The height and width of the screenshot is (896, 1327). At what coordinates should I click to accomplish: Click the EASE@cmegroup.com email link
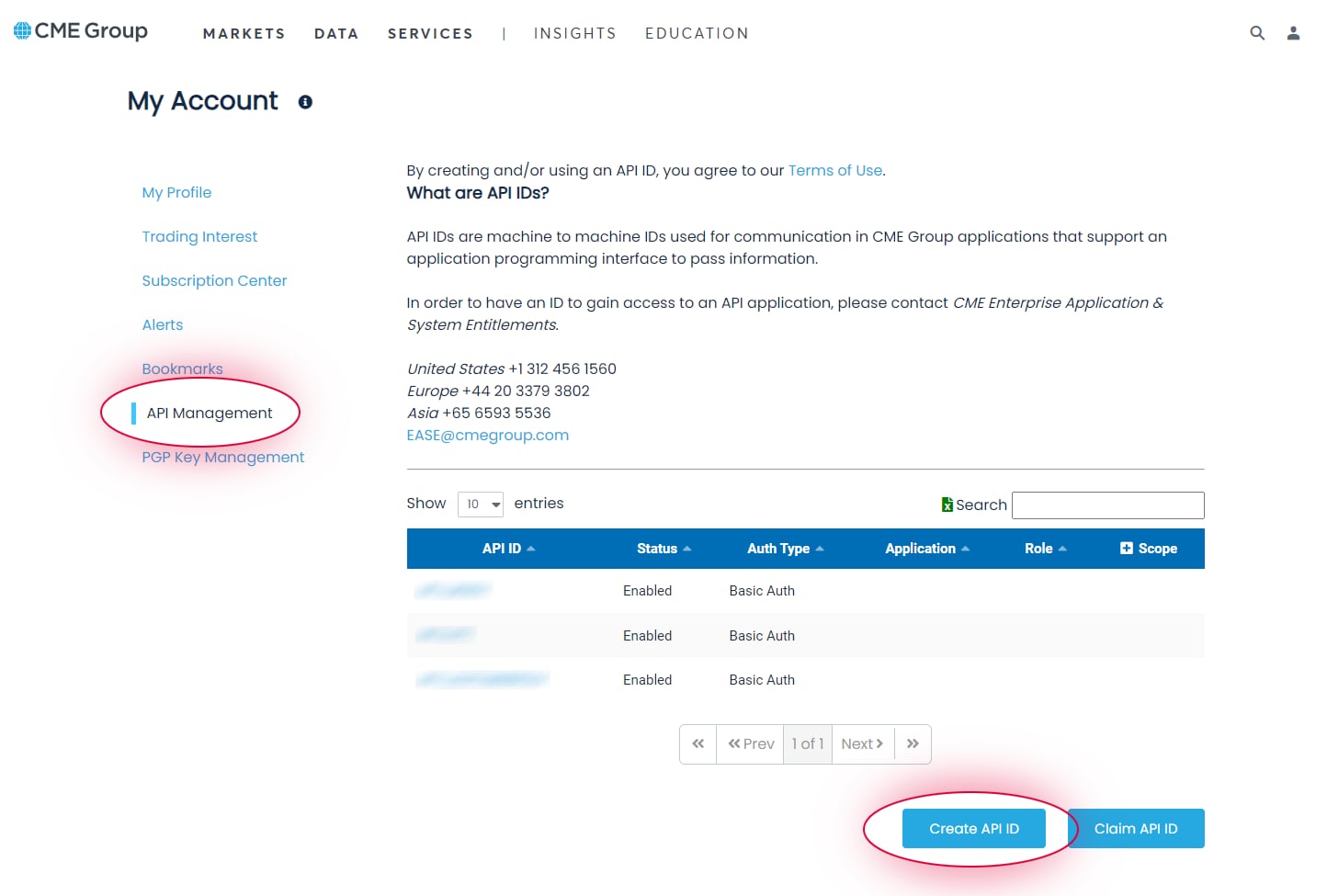[487, 436]
